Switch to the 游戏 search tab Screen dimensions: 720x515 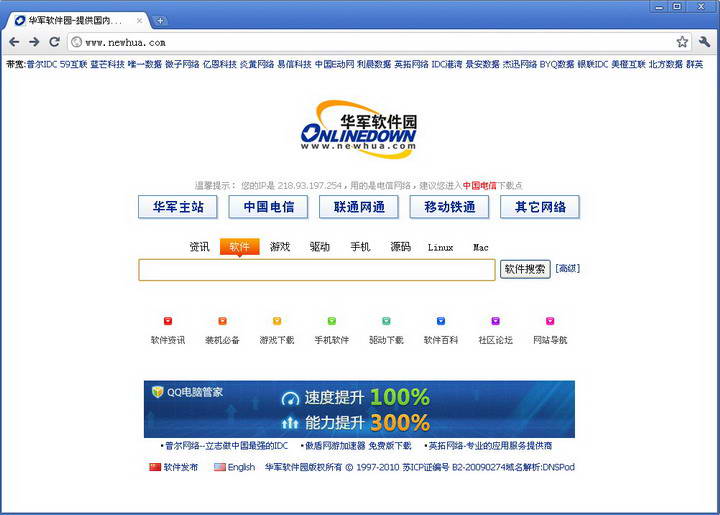(x=280, y=247)
